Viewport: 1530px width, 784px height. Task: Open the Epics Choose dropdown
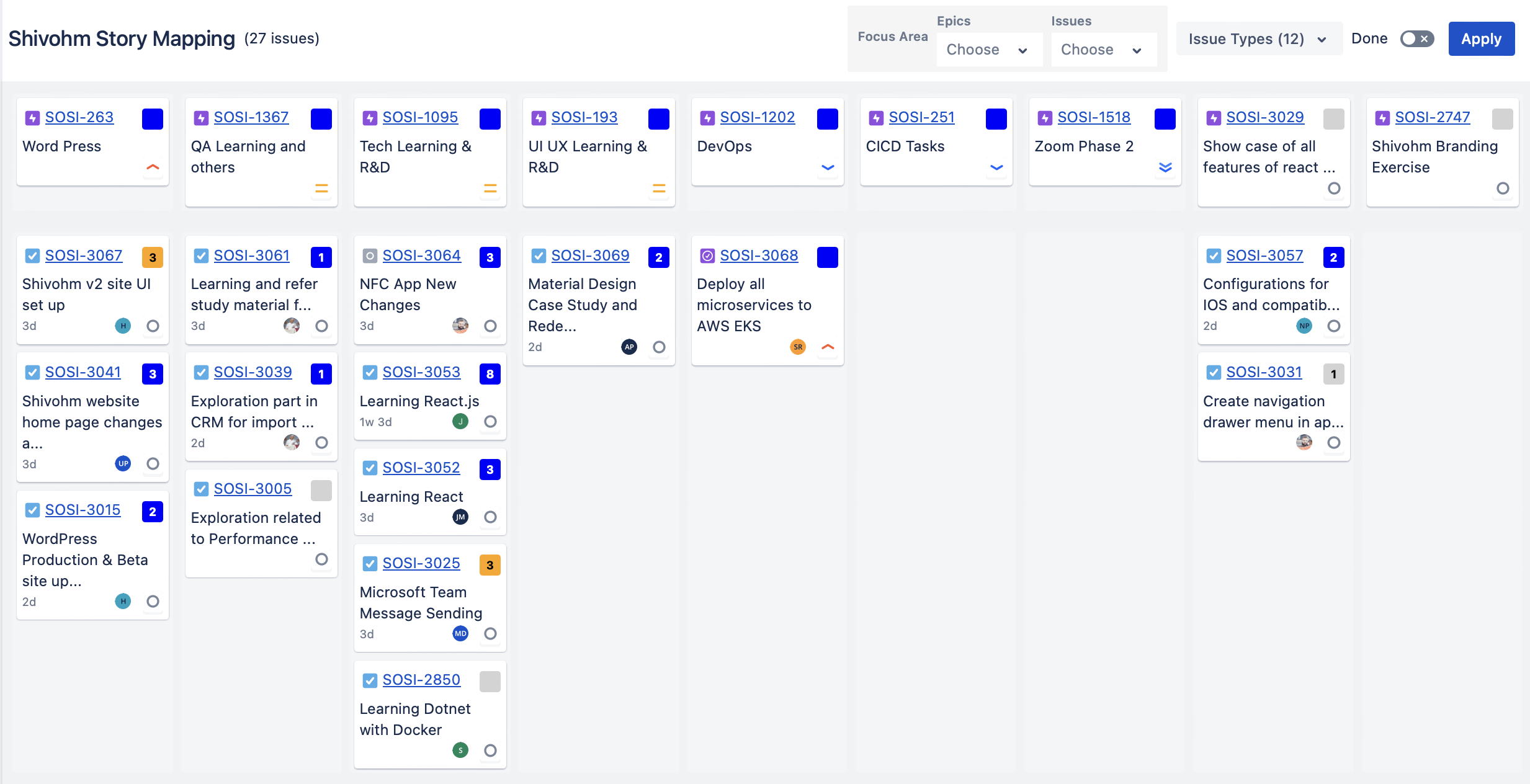point(986,50)
